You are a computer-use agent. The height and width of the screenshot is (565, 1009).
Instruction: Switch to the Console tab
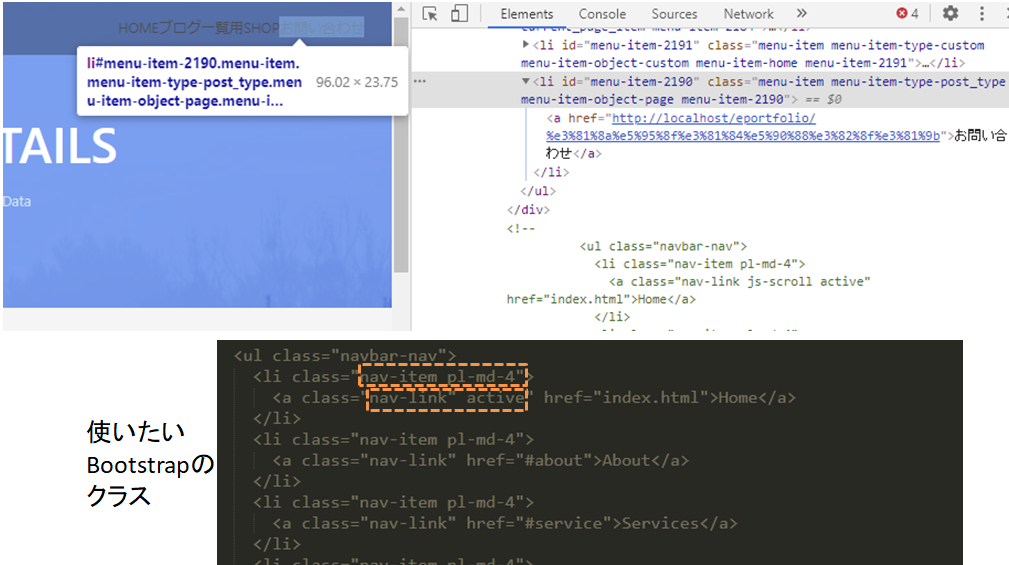click(602, 14)
